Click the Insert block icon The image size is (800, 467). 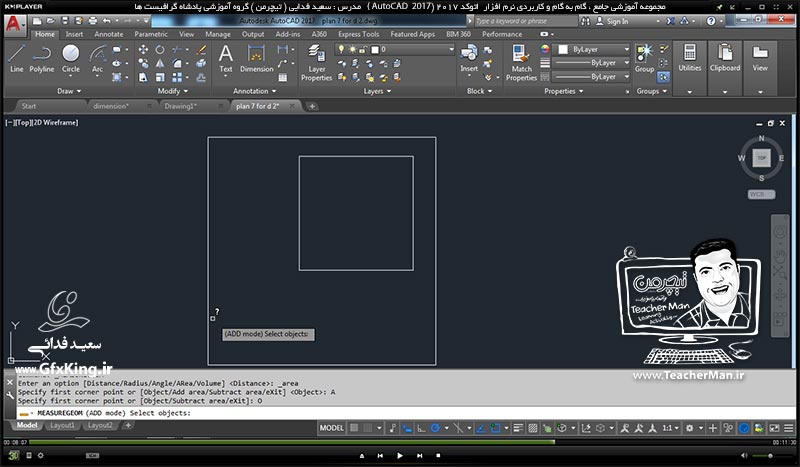[x=469, y=58]
